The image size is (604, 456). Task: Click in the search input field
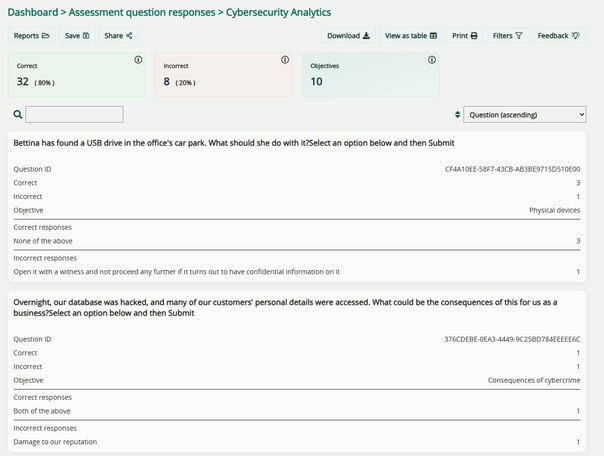[74, 115]
